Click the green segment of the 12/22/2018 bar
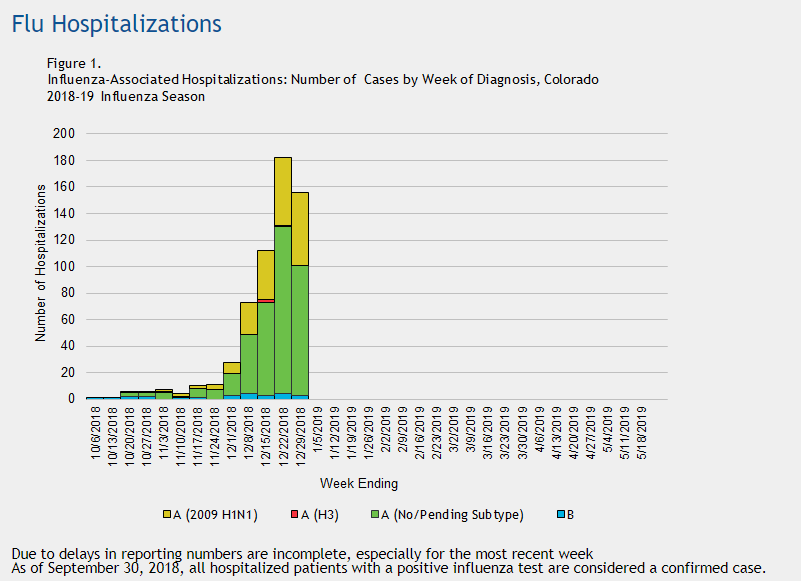This screenshot has width=801, height=581. pyautogui.click(x=283, y=310)
